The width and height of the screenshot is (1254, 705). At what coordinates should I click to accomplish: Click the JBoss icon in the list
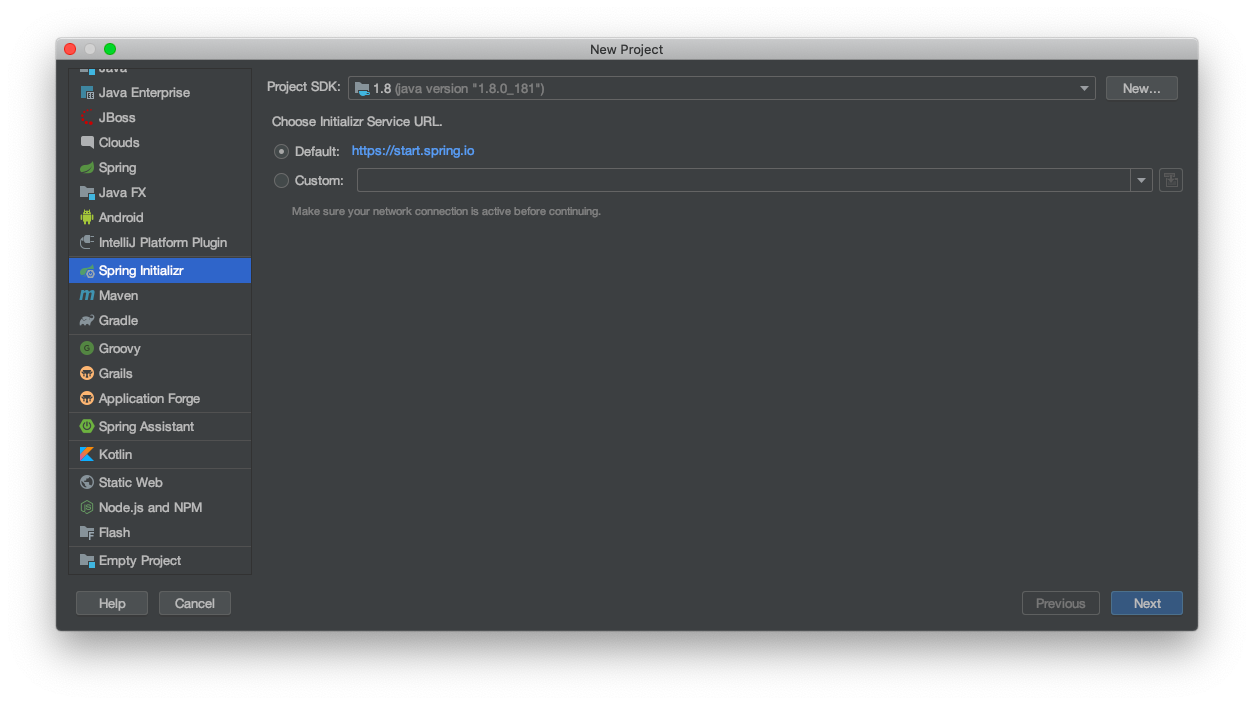coord(87,118)
